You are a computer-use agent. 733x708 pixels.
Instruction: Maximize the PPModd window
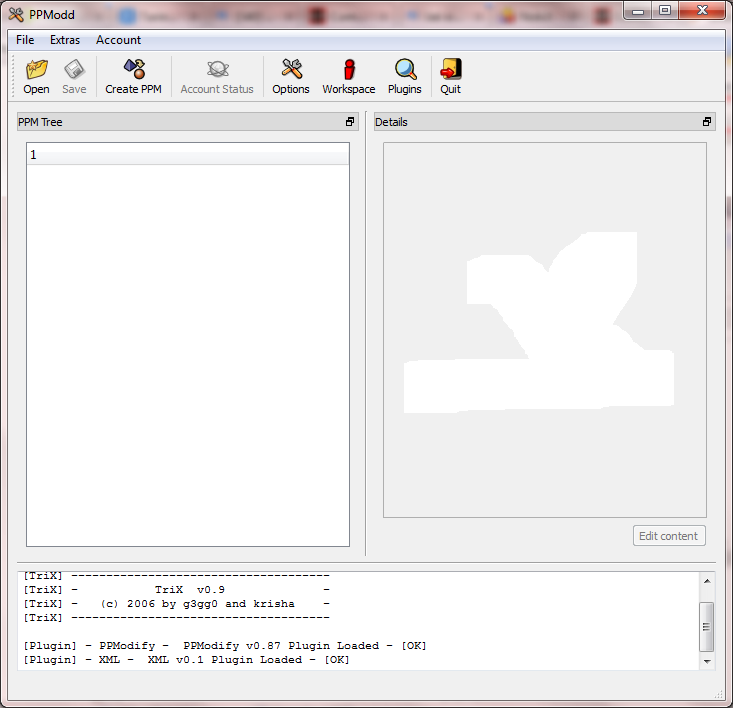(665, 11)
